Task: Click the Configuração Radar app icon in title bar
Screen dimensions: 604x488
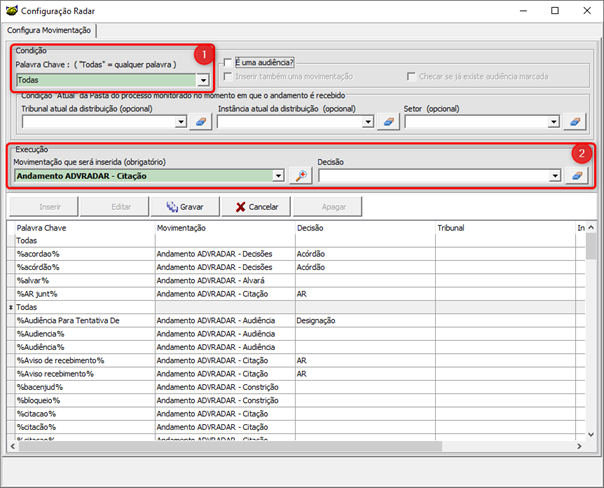Action: point(12,10)
